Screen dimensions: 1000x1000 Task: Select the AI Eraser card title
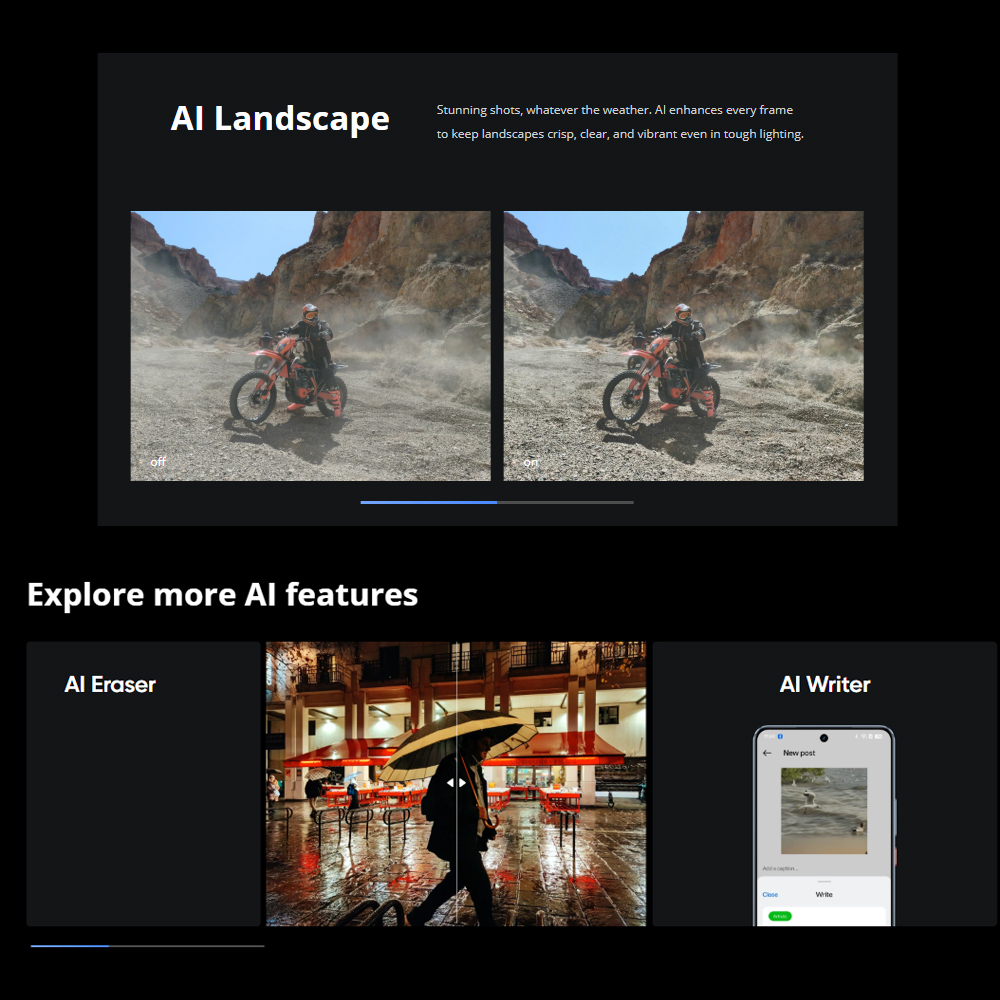click(x=110, y=684)
